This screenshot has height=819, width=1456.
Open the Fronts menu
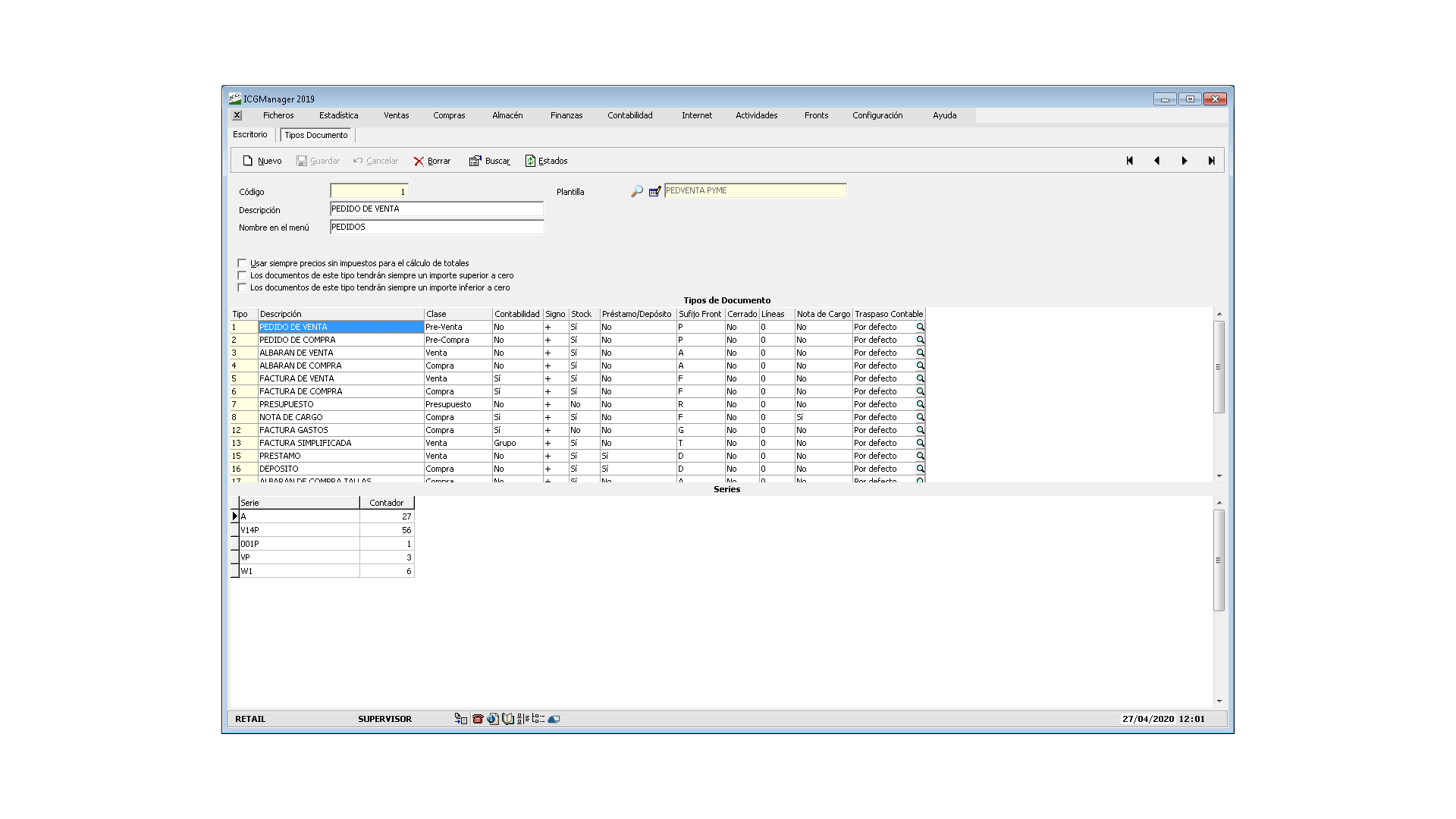[x=816, y=115]
